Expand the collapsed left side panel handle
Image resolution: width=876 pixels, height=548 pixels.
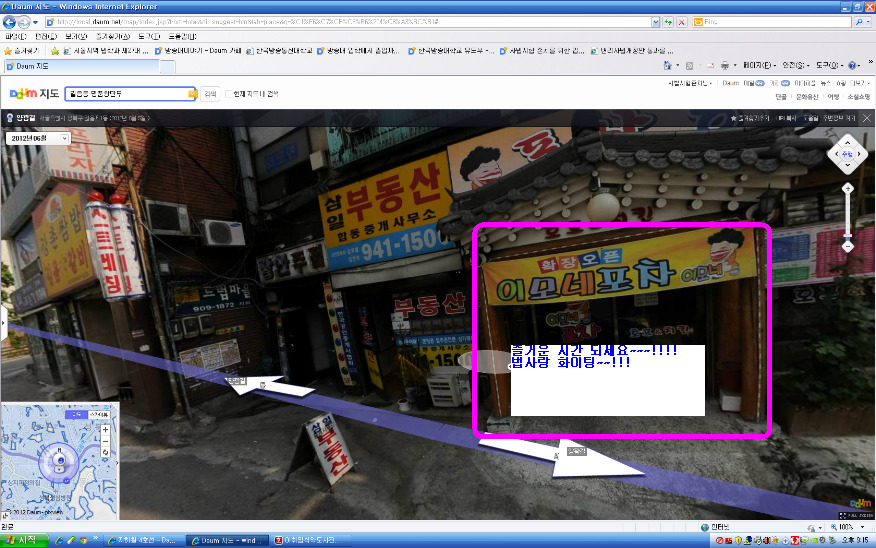[x=3, y=323]
